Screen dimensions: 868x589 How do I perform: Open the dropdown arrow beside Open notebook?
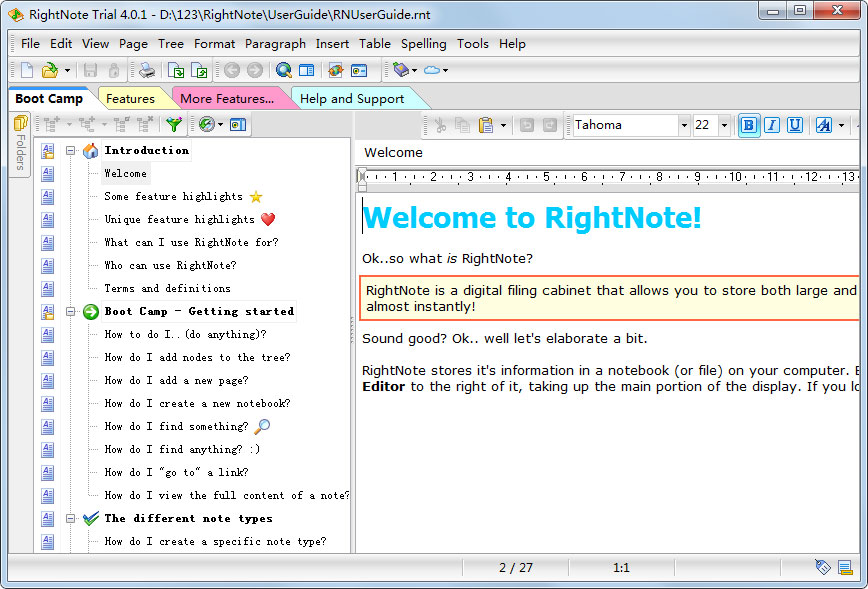tap(67, 70)
